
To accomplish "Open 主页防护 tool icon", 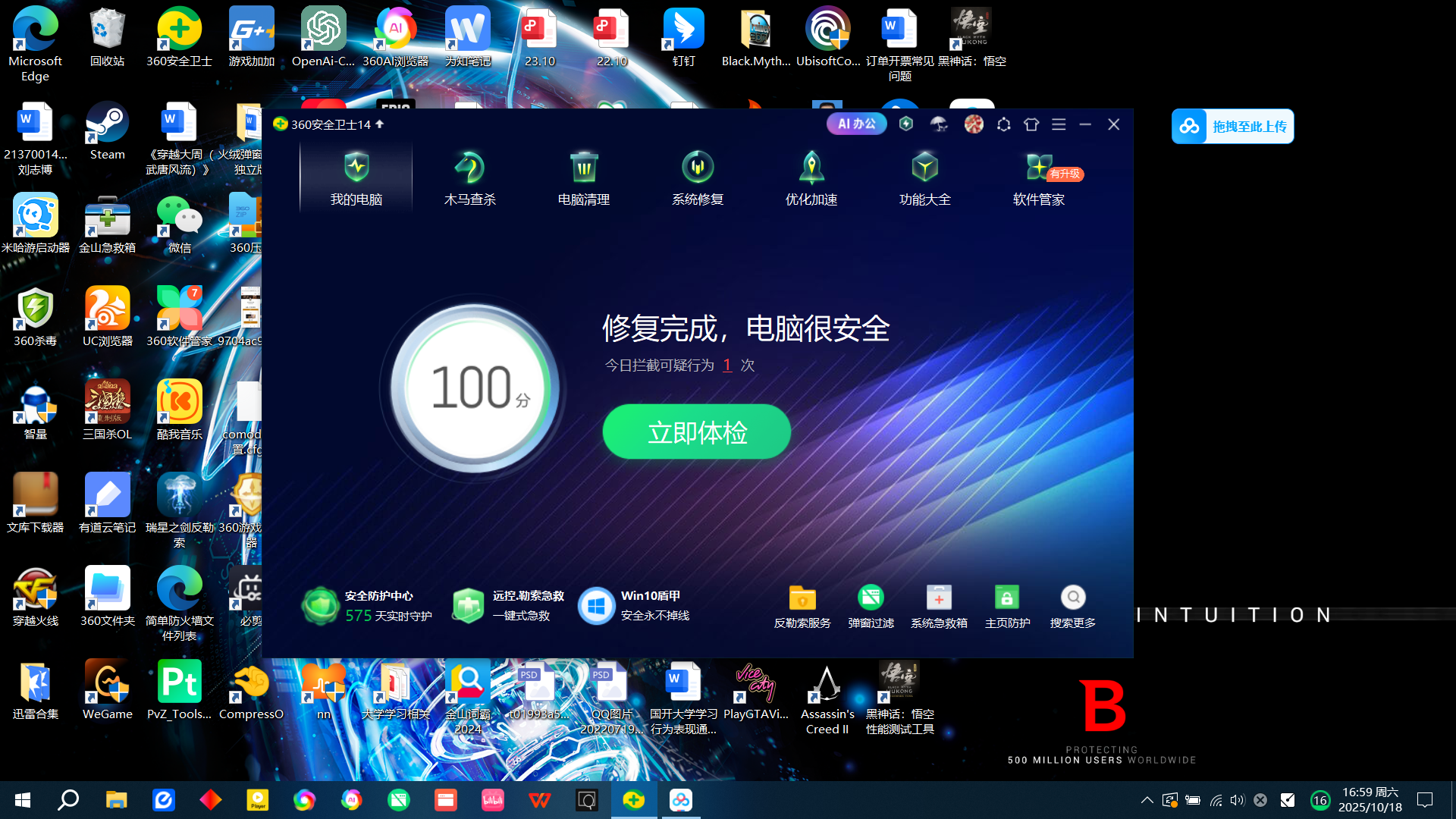I will click(x=1007, y=607).
